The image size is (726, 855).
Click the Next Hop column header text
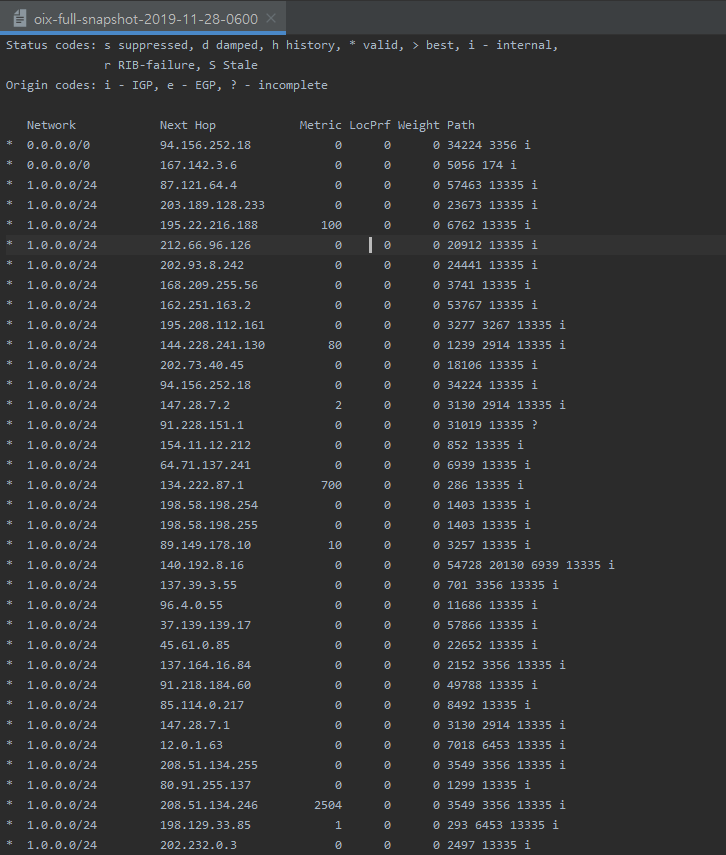tap(188, 125)
